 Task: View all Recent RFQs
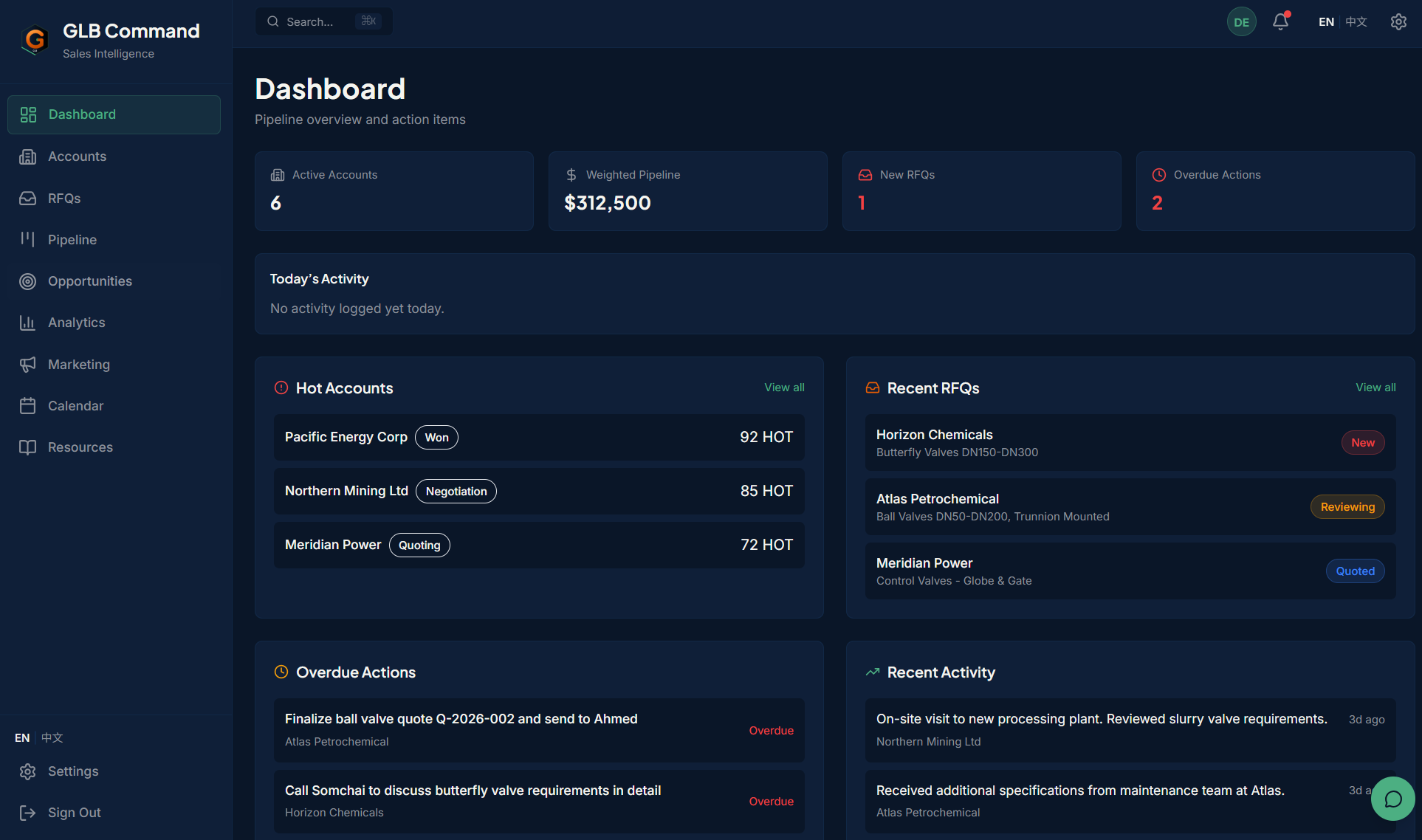tap(1375, 387)
